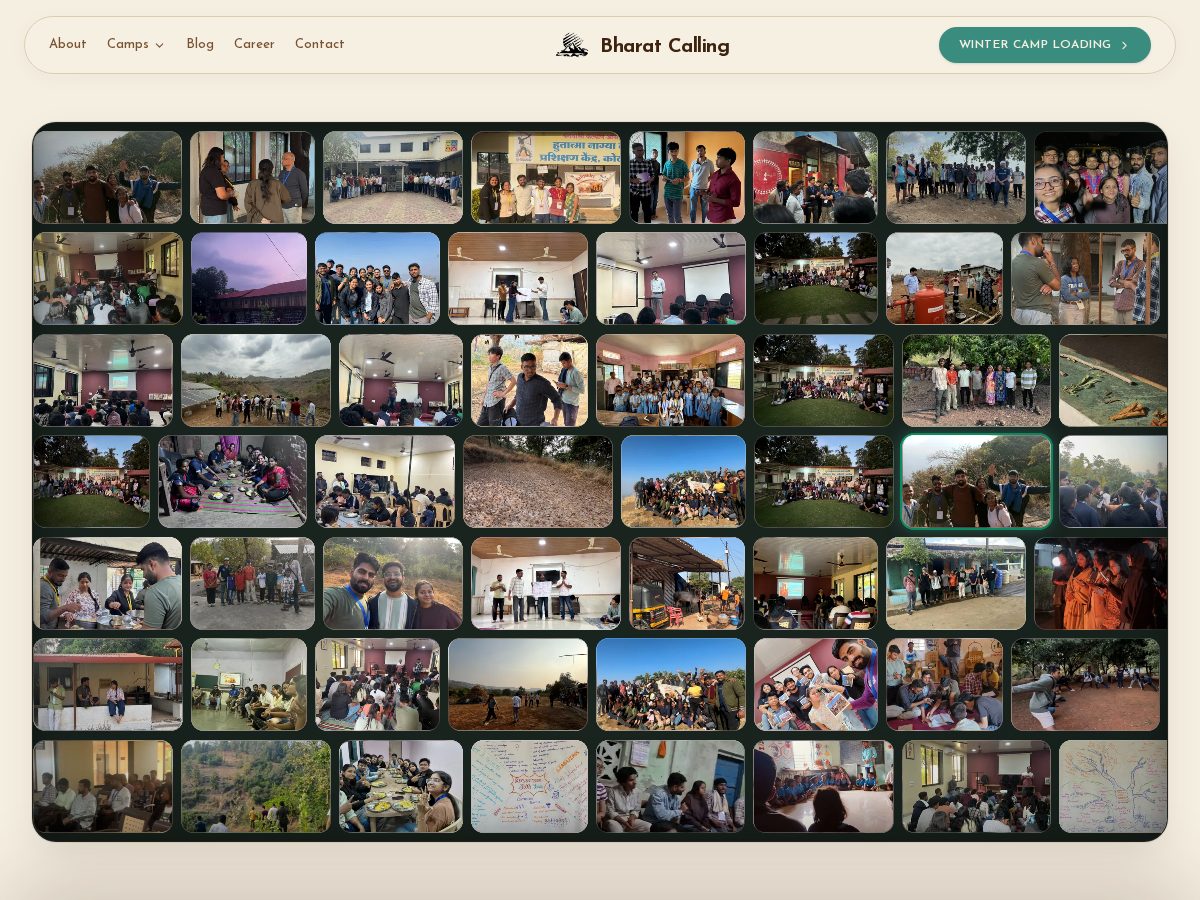Open photo of purple sunset sky
This screenshot has height=900, width=1200.
click(x=249, y=278)
